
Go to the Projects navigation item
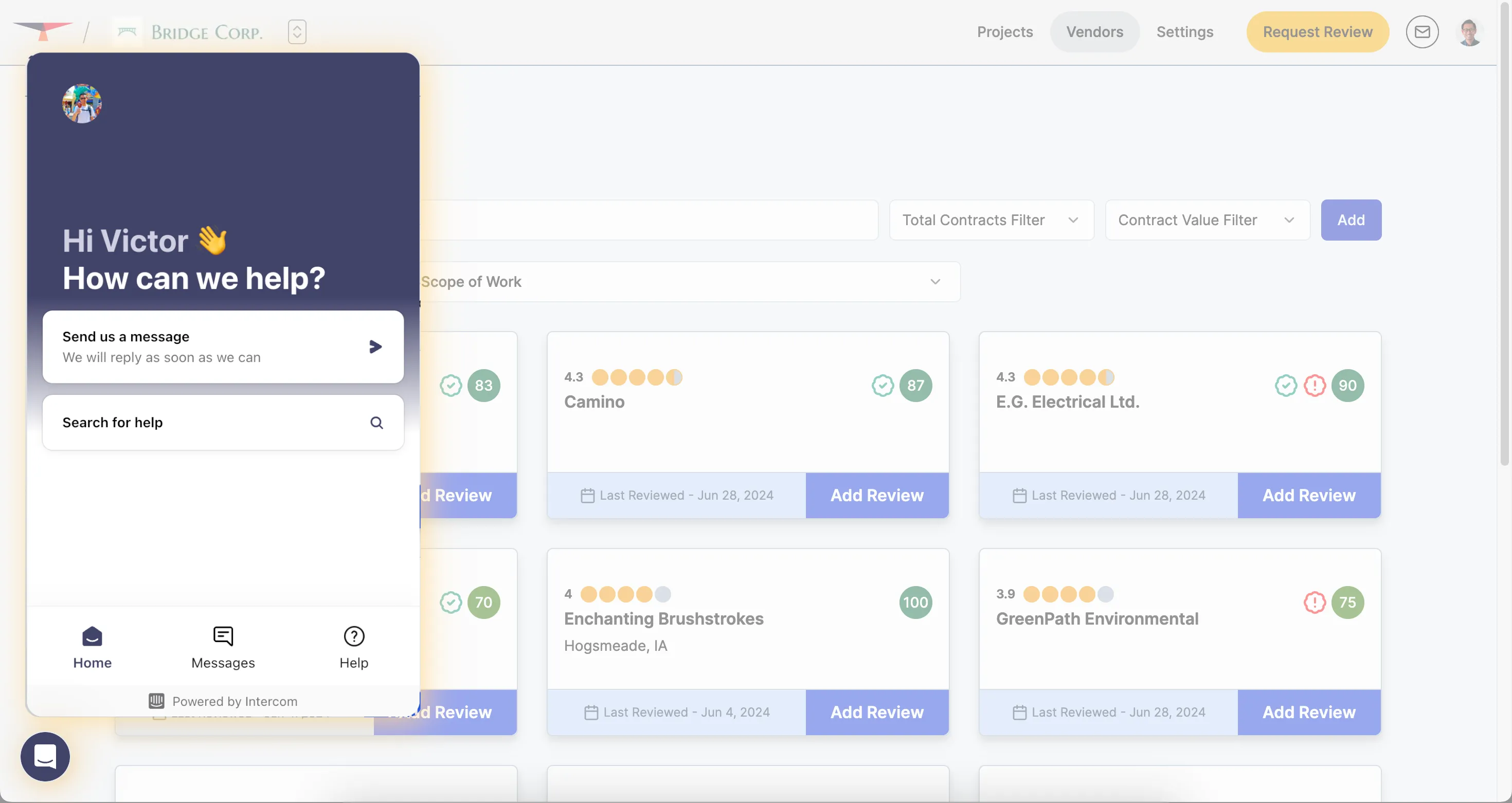(1004, 32)
